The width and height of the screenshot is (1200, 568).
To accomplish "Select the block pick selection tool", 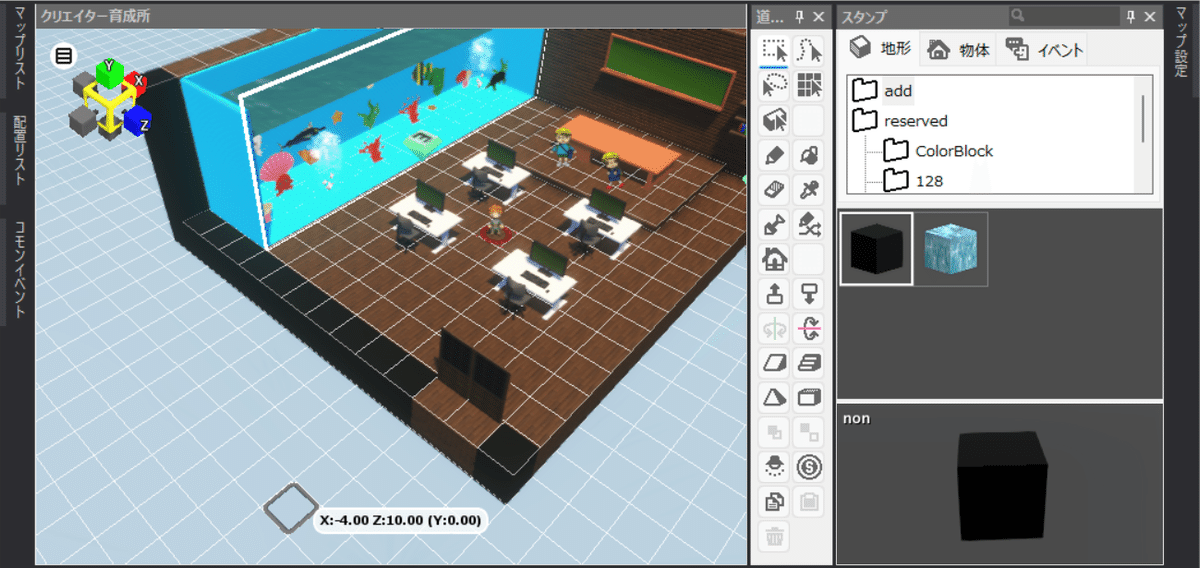I will pyautogui.click(x=775, y=121).
